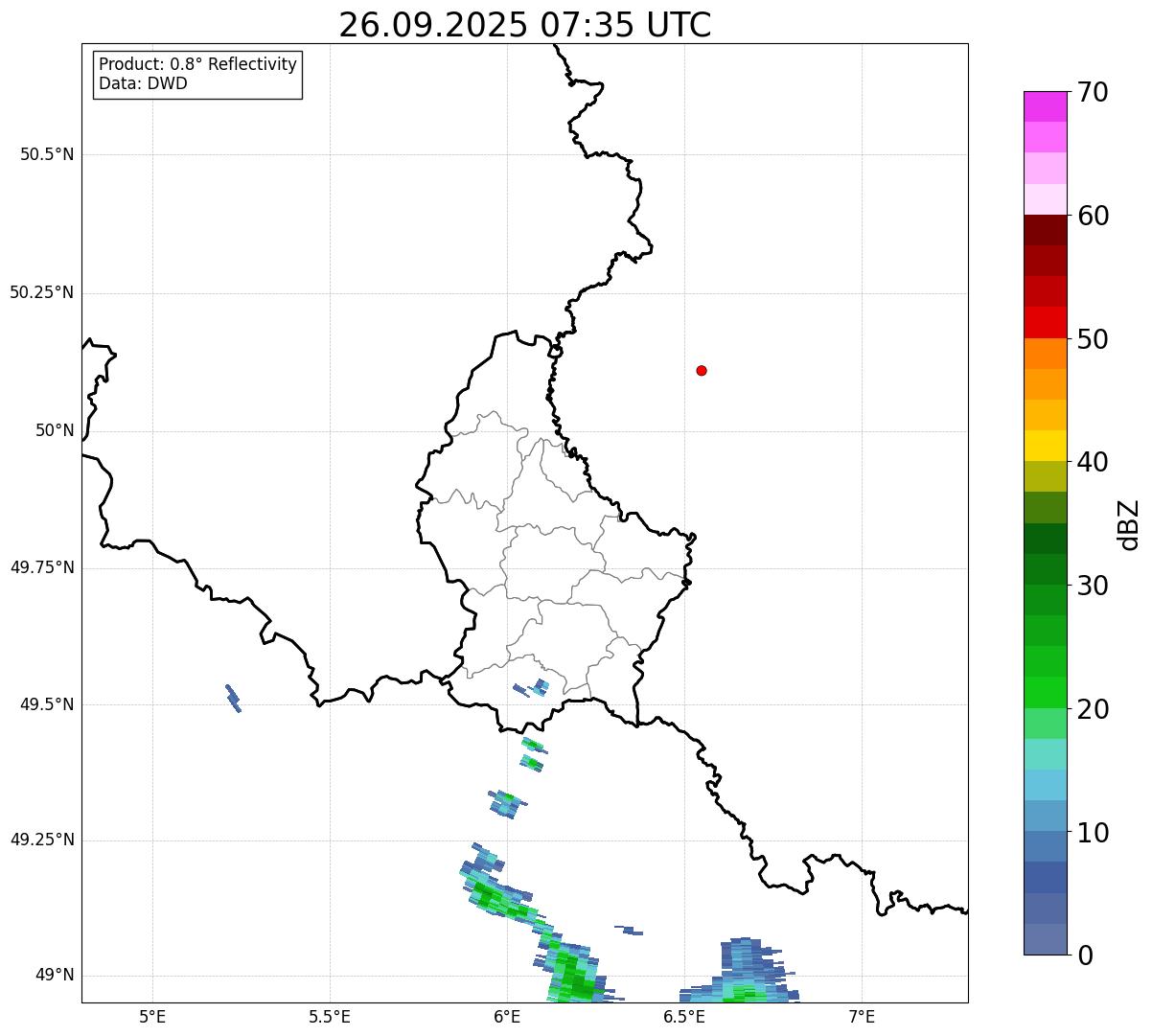
Task: Click the 5°E longitude label
Action: pyautogui.click(x=152, y=1017)
